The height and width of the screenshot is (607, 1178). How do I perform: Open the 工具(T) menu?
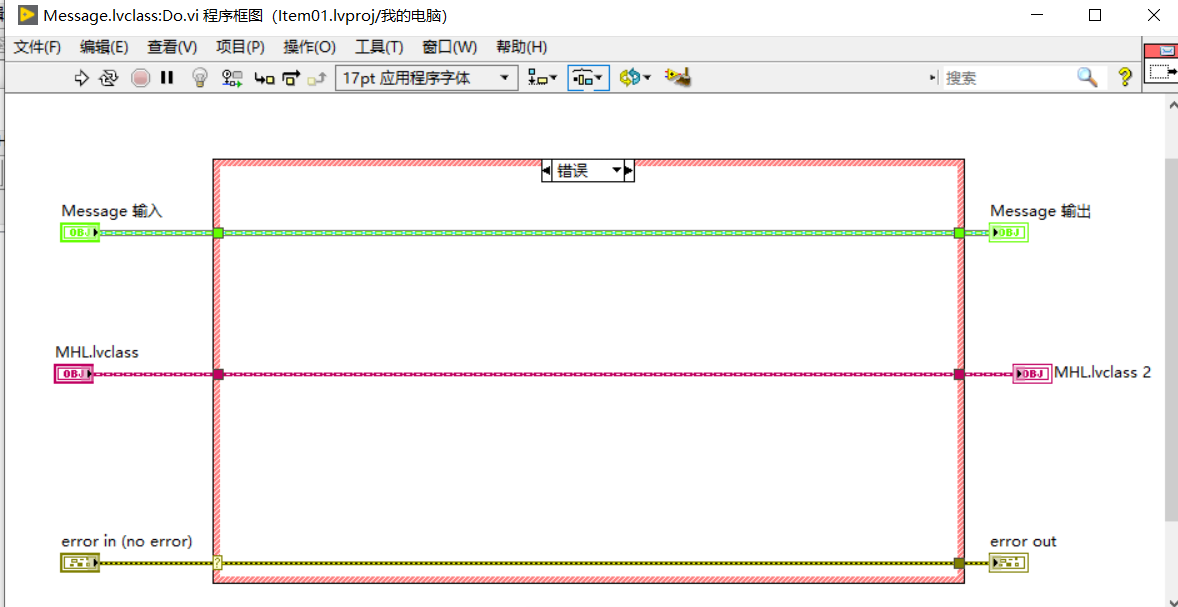pyautogui.click(x=379, y=47)
